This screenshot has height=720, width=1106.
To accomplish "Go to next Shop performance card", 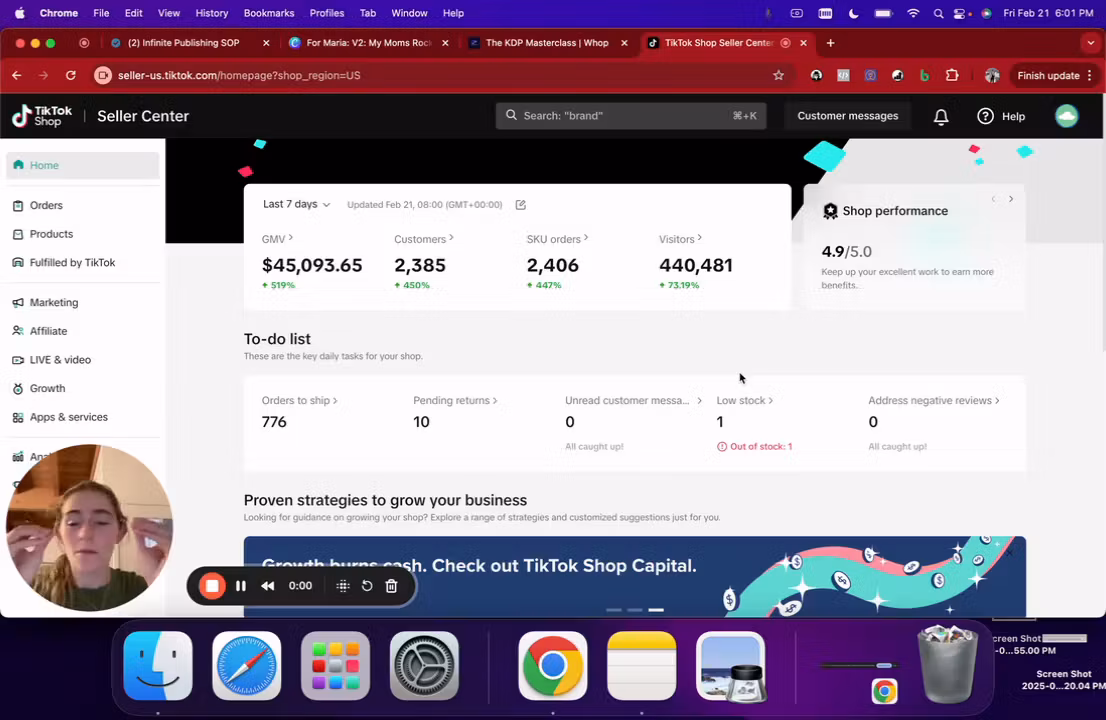I will click(x=1011, y=199).
